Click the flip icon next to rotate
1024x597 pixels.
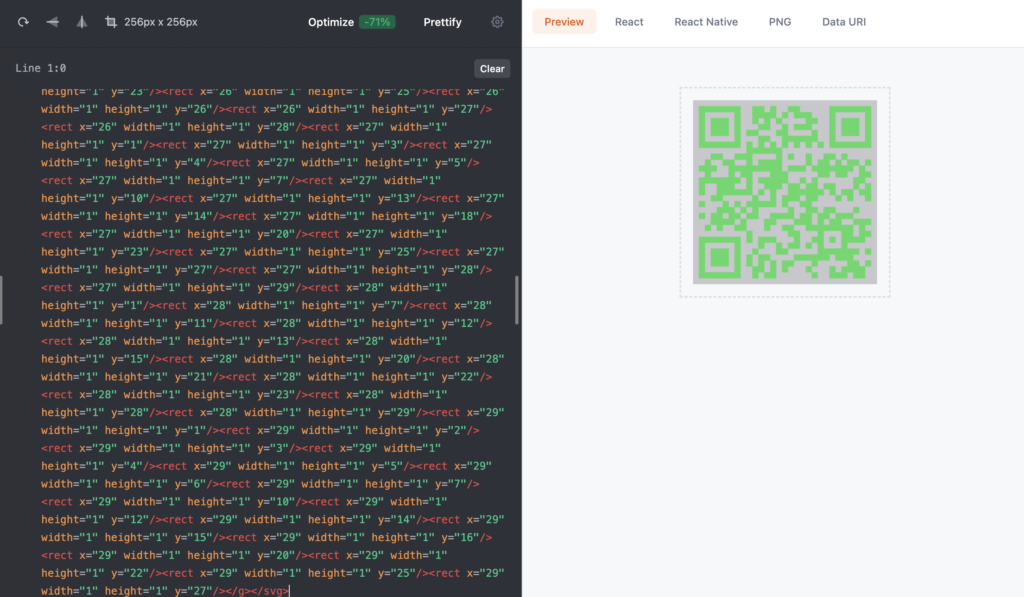point(52,22)
